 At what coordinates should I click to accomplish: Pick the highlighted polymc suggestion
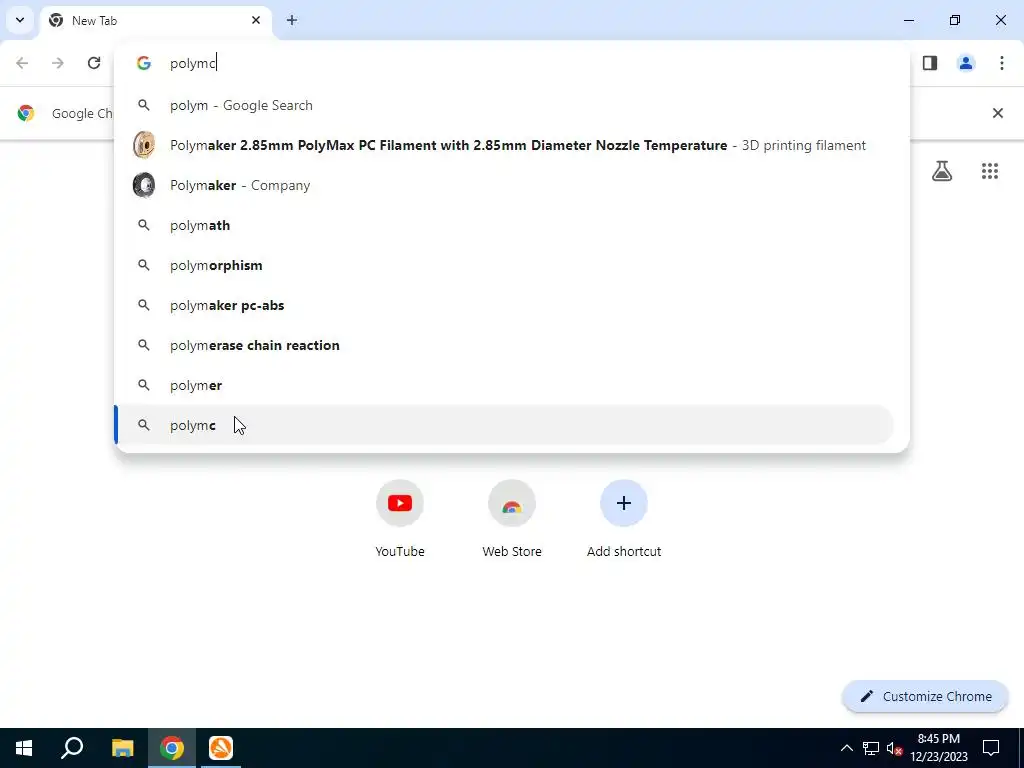[x=504, y=425]
